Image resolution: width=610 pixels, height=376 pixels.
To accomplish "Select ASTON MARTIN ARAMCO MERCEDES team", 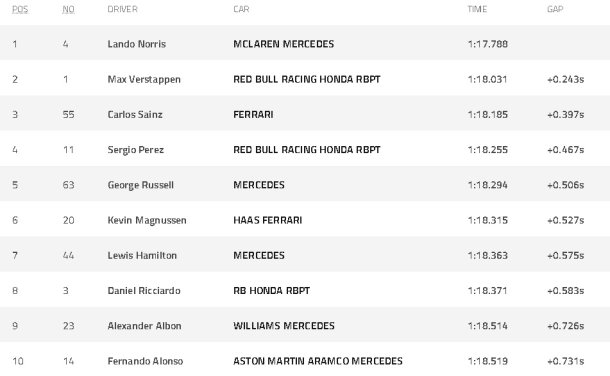I will click(x=318, y=361).
